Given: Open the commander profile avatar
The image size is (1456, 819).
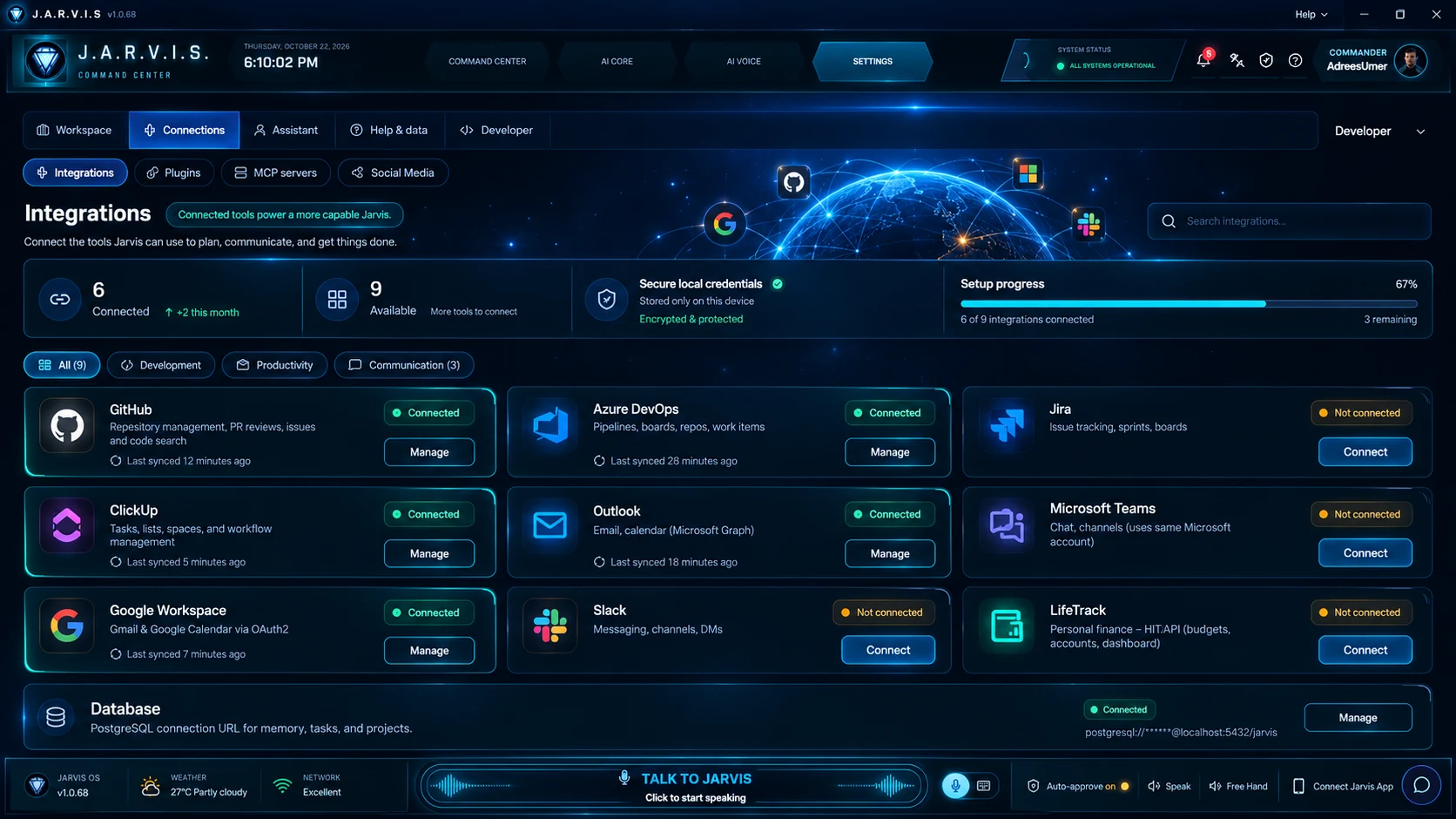Looking at the screenshot, I should point(1410,60).
